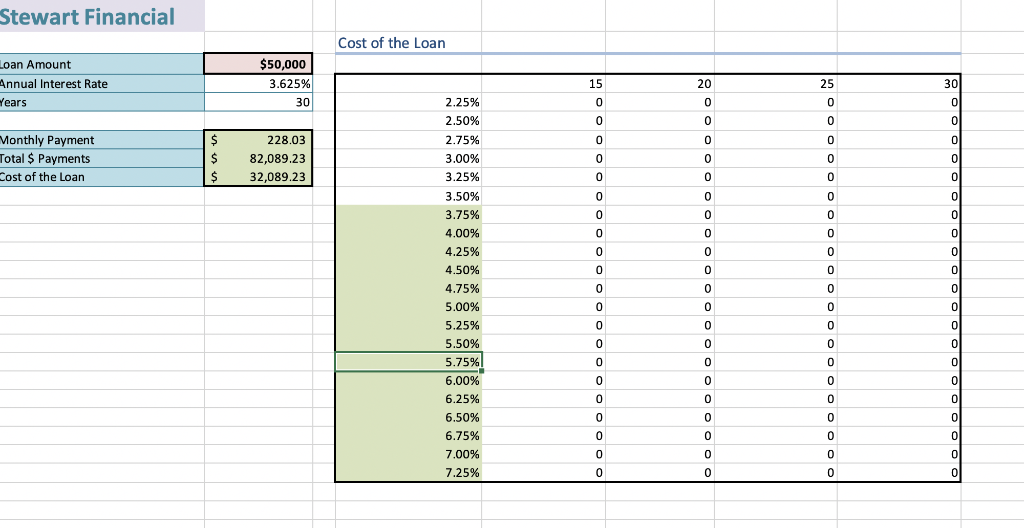Select the $50,000 loan amount cell
Screen dimensions: 1024x528
coord(258,64)
